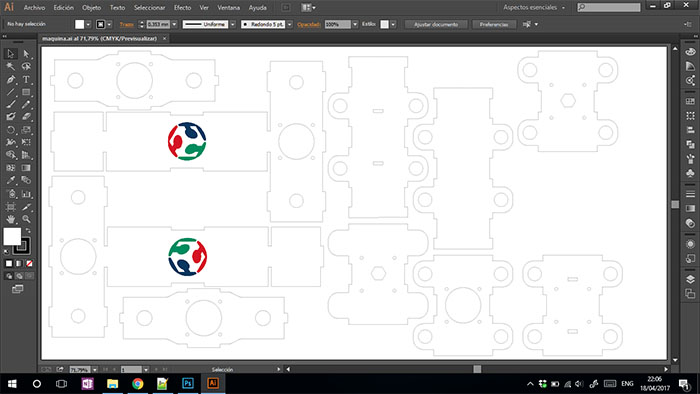
Task: Open the Objeto menu
Action: (x=92, y=8)
